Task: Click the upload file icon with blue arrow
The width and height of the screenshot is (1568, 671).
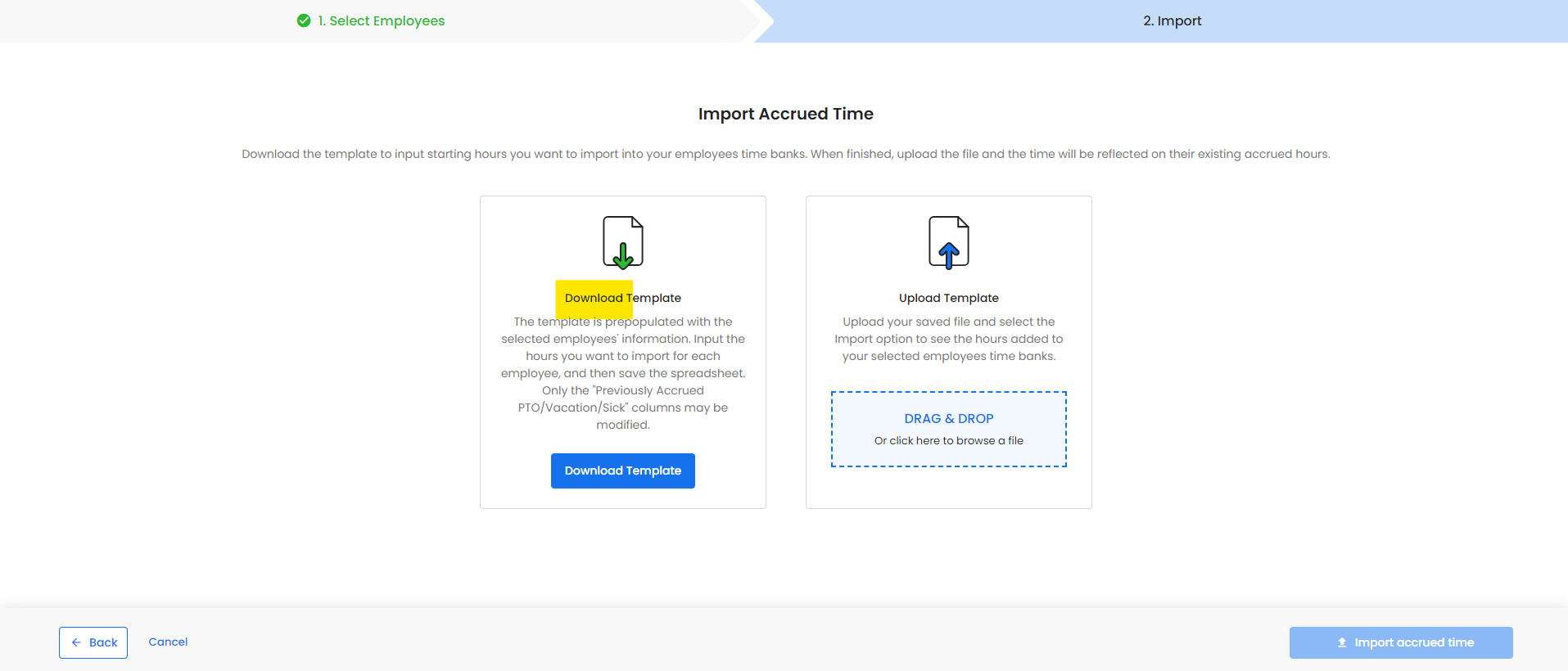Action: click(948, 242)
